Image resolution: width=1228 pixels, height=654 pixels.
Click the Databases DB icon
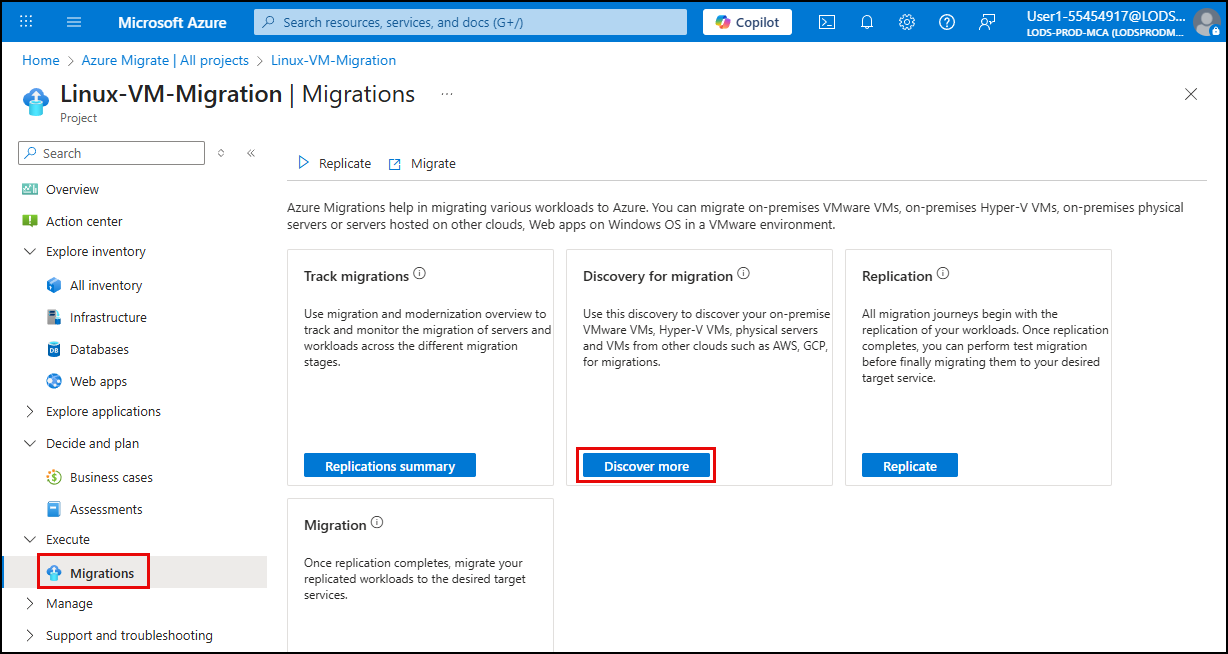point(54,349)
